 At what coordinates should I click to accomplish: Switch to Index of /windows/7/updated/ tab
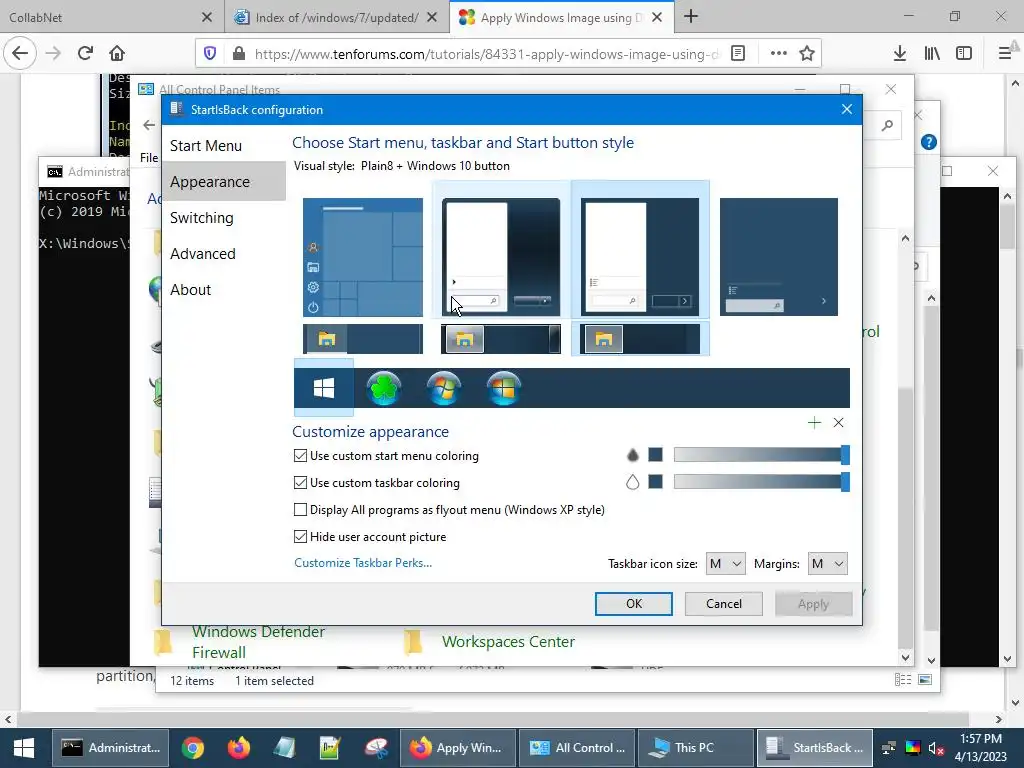pos(337,18)
